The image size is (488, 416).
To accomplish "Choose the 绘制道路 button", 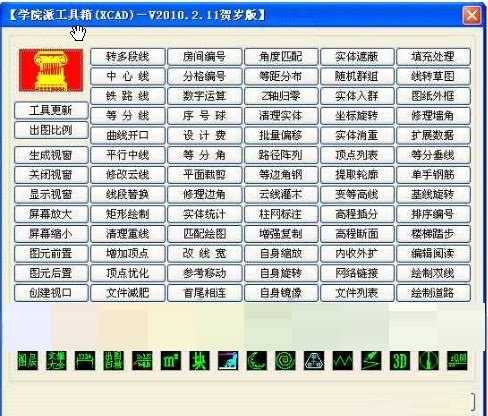I will click(433, 293).
